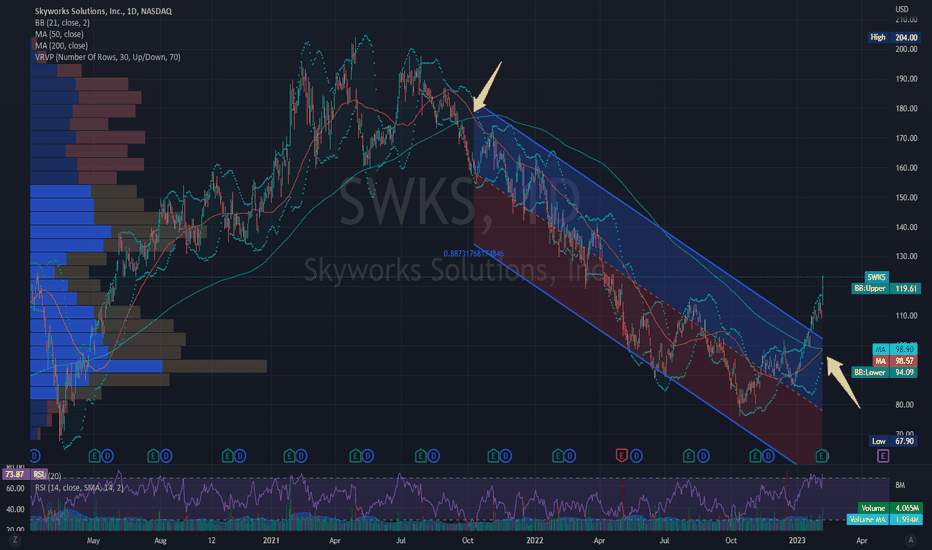Click the 150.00 price axis label

pyautogui.click(x=906, y=197)
